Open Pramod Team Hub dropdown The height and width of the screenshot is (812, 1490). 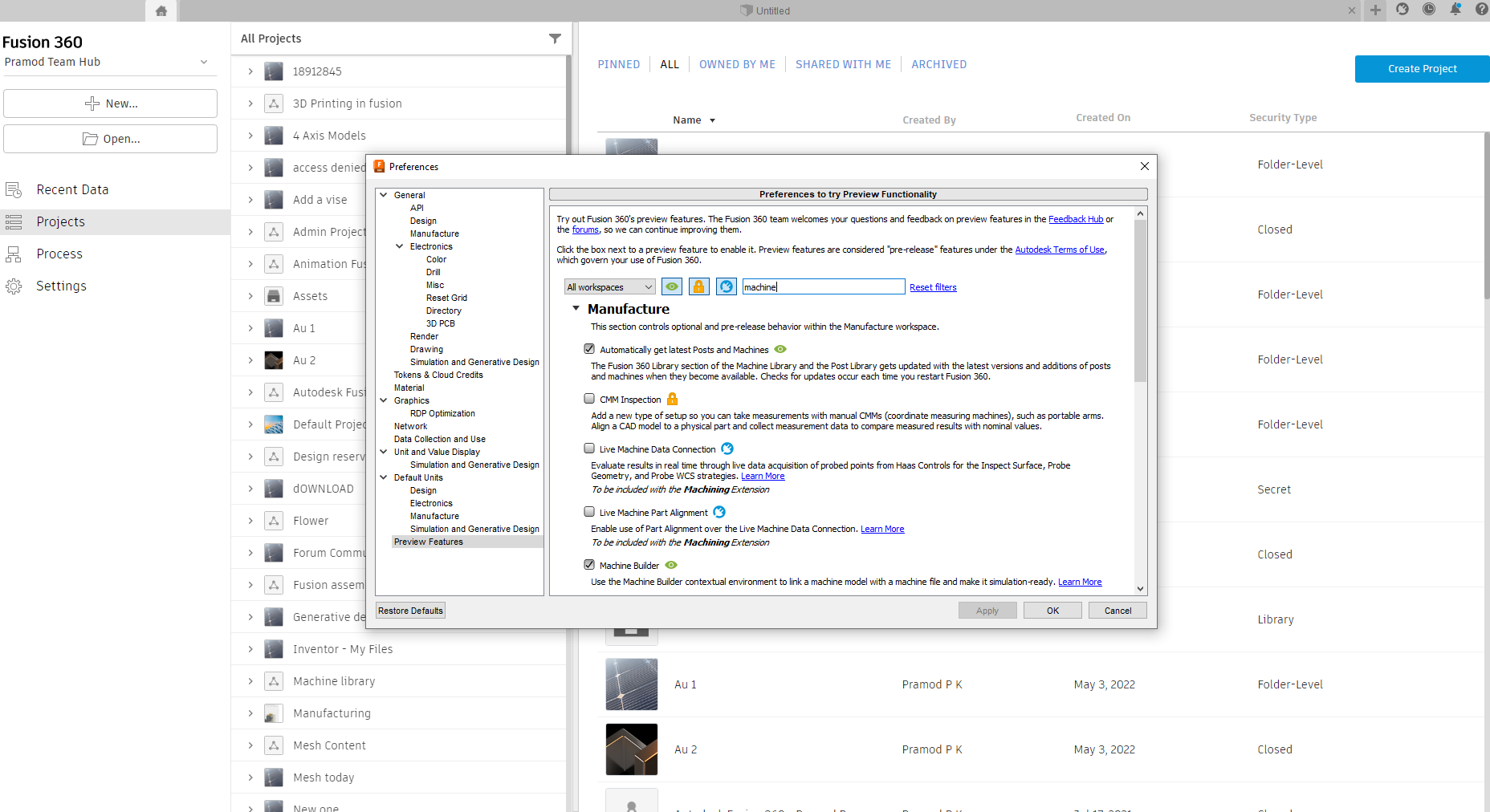pyautogui.click(x=204, y=62)
